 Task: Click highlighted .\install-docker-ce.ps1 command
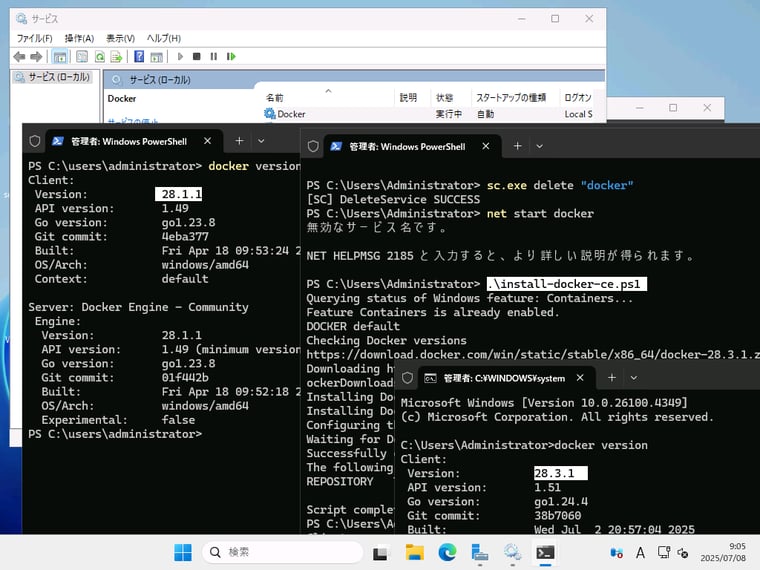[567, 284]
